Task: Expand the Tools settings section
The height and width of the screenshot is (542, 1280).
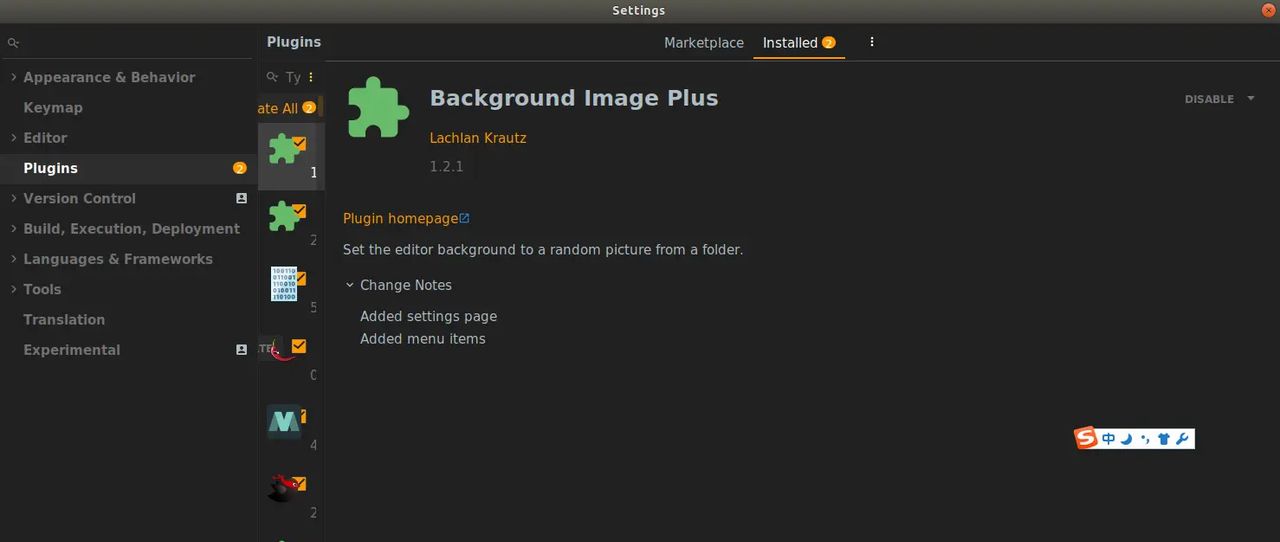Action: tap(13, 289)
